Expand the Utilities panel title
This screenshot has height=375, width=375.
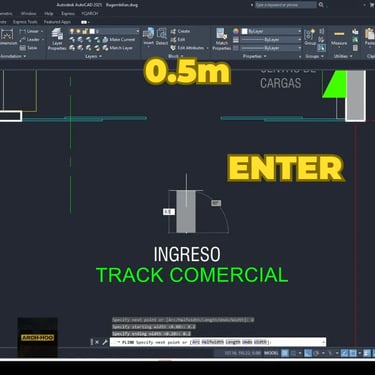point(343,56)
